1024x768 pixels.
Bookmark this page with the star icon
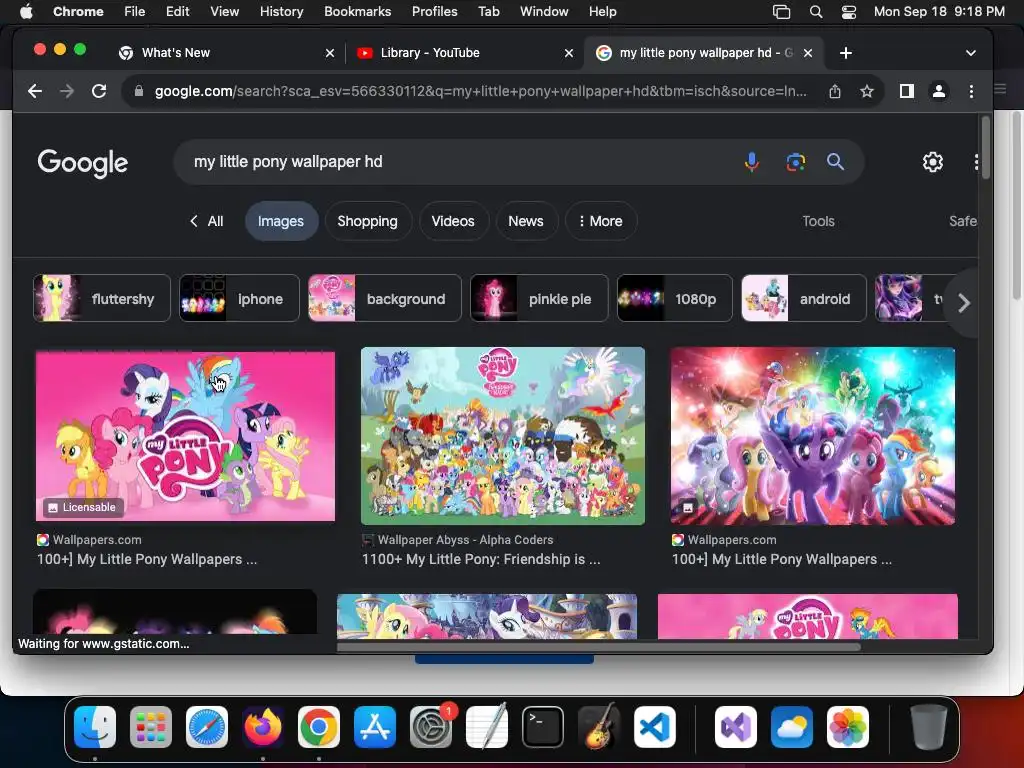tap(867, 91)
